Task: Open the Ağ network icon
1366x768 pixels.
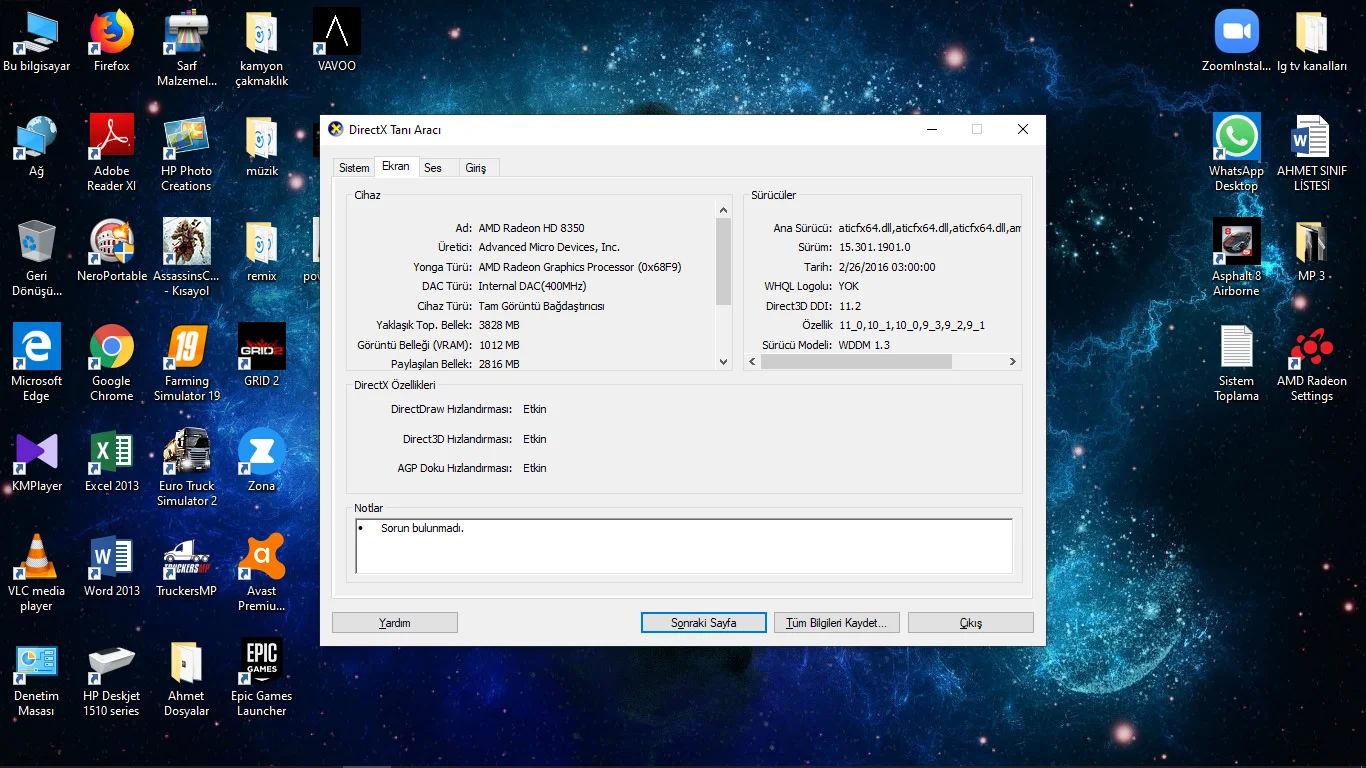Action: (x=37, y=147)
